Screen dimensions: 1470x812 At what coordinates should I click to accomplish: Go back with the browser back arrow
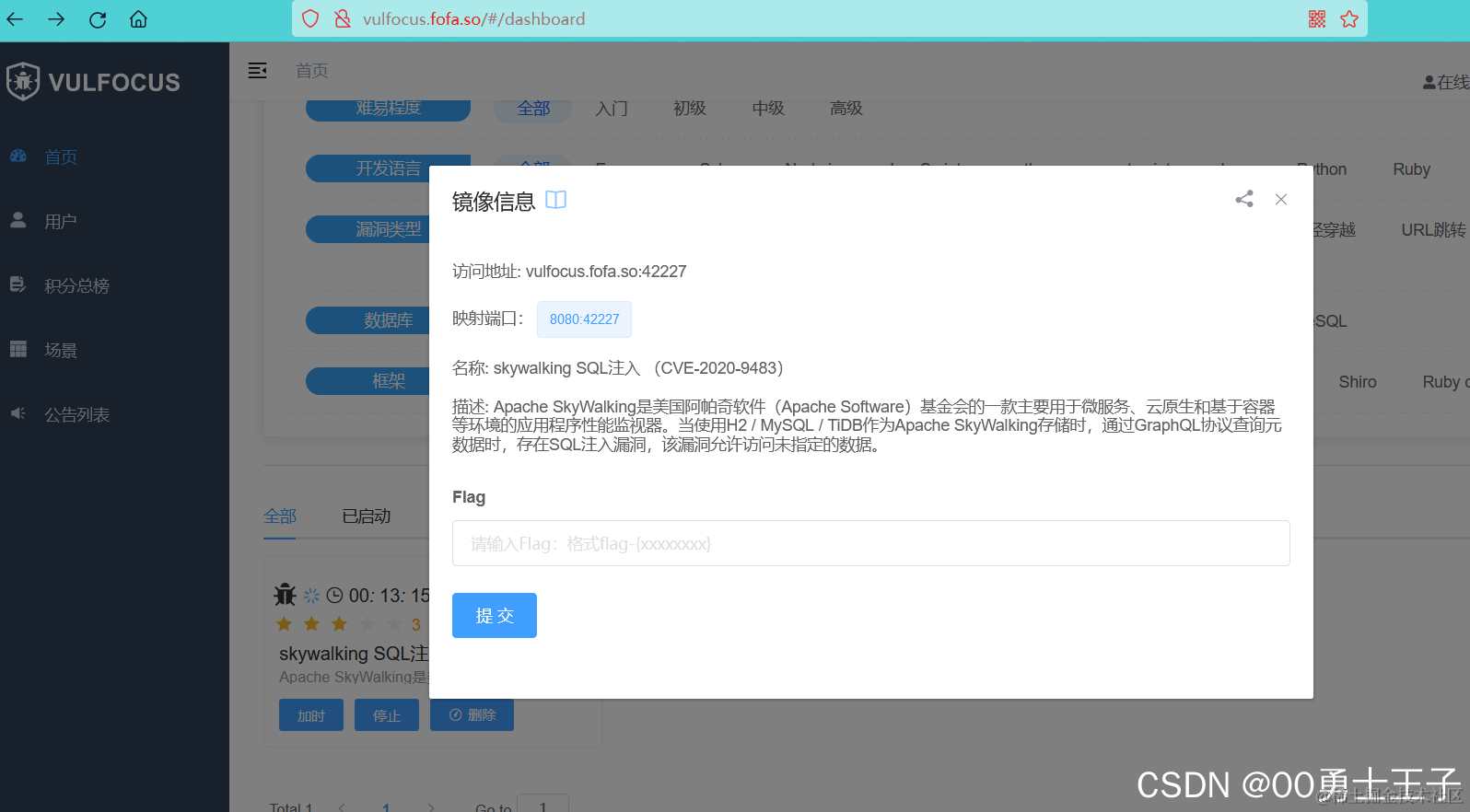pyautogui.click(x=15, y=19)
